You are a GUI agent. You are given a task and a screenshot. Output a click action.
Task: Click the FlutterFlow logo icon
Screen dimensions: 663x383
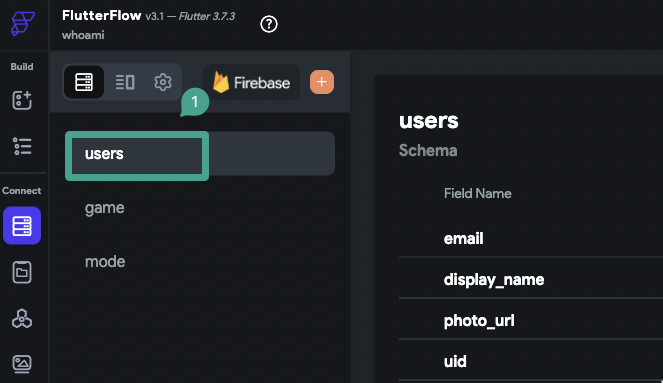[x=22, y=24]
